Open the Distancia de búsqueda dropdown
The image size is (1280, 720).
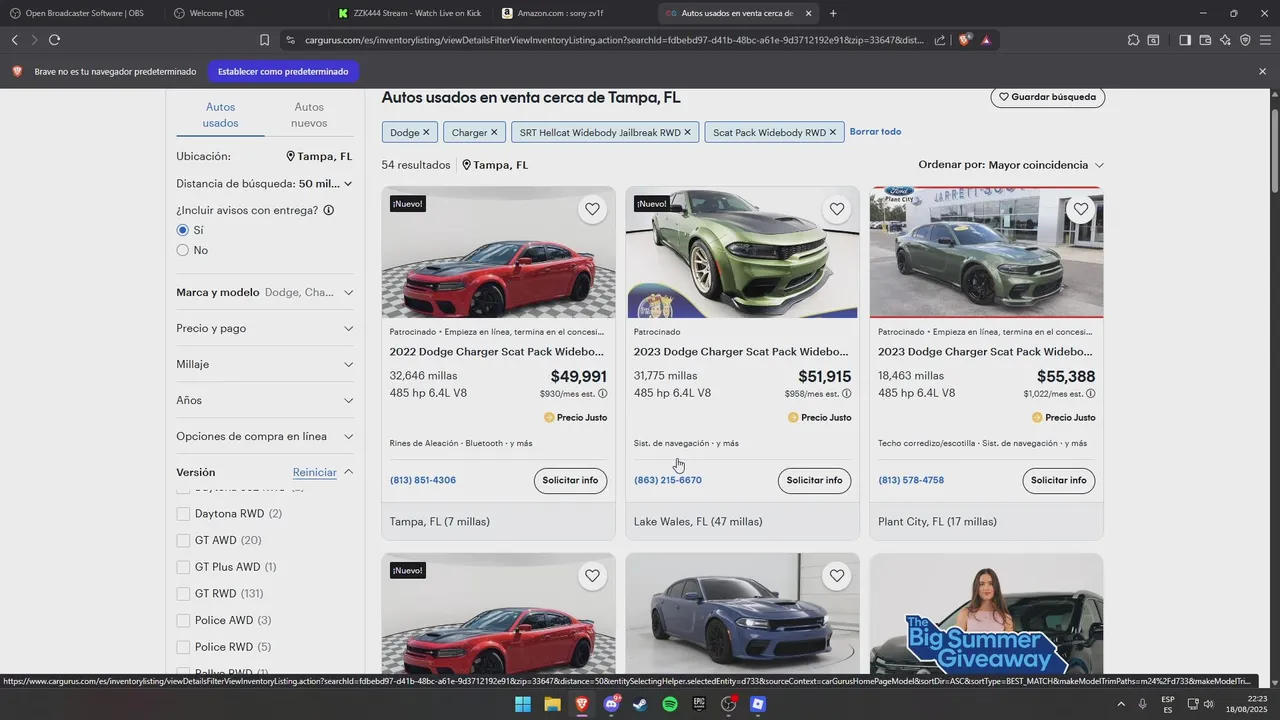click(x=265, y=184)
